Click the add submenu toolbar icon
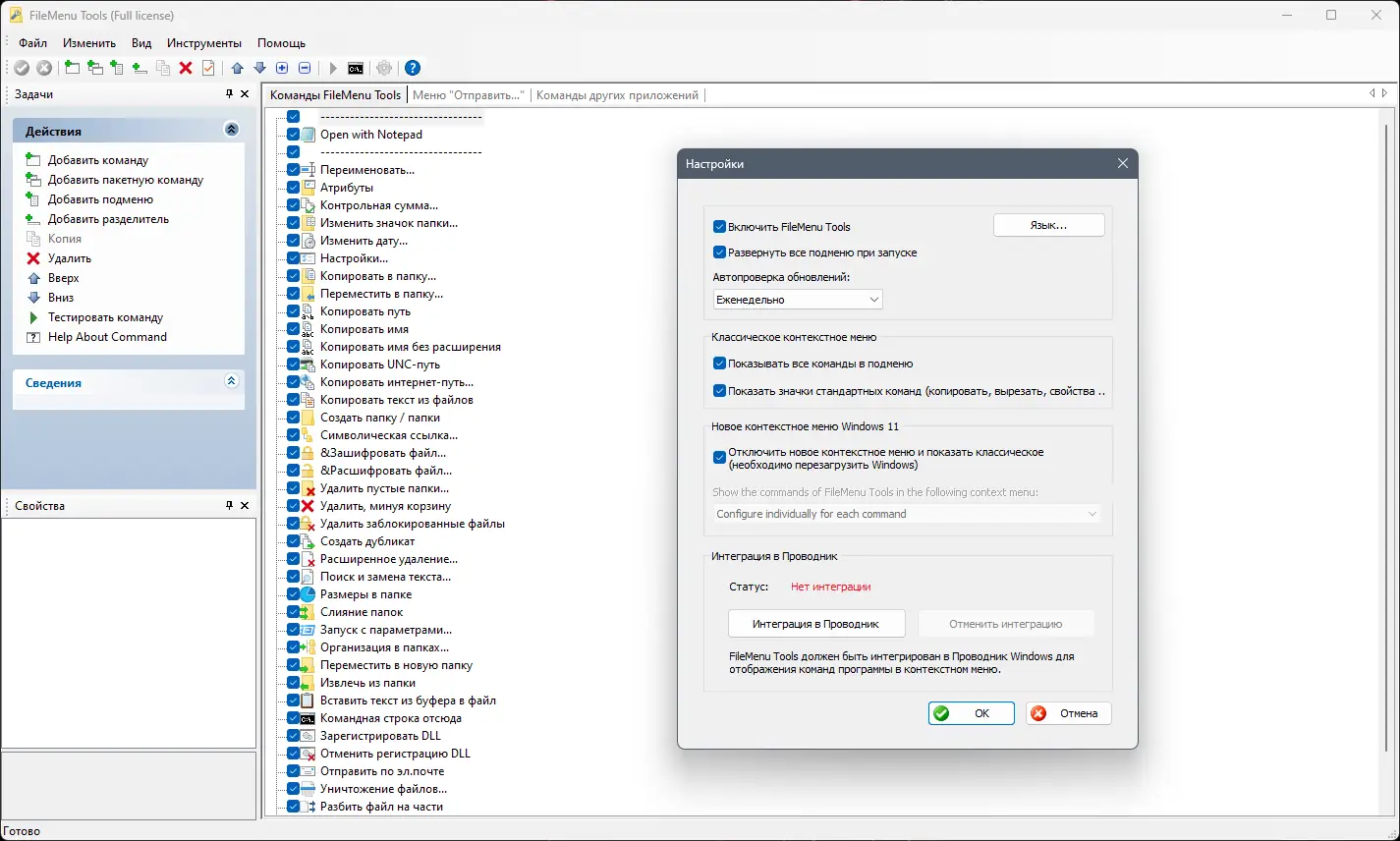 coord(117,68)
